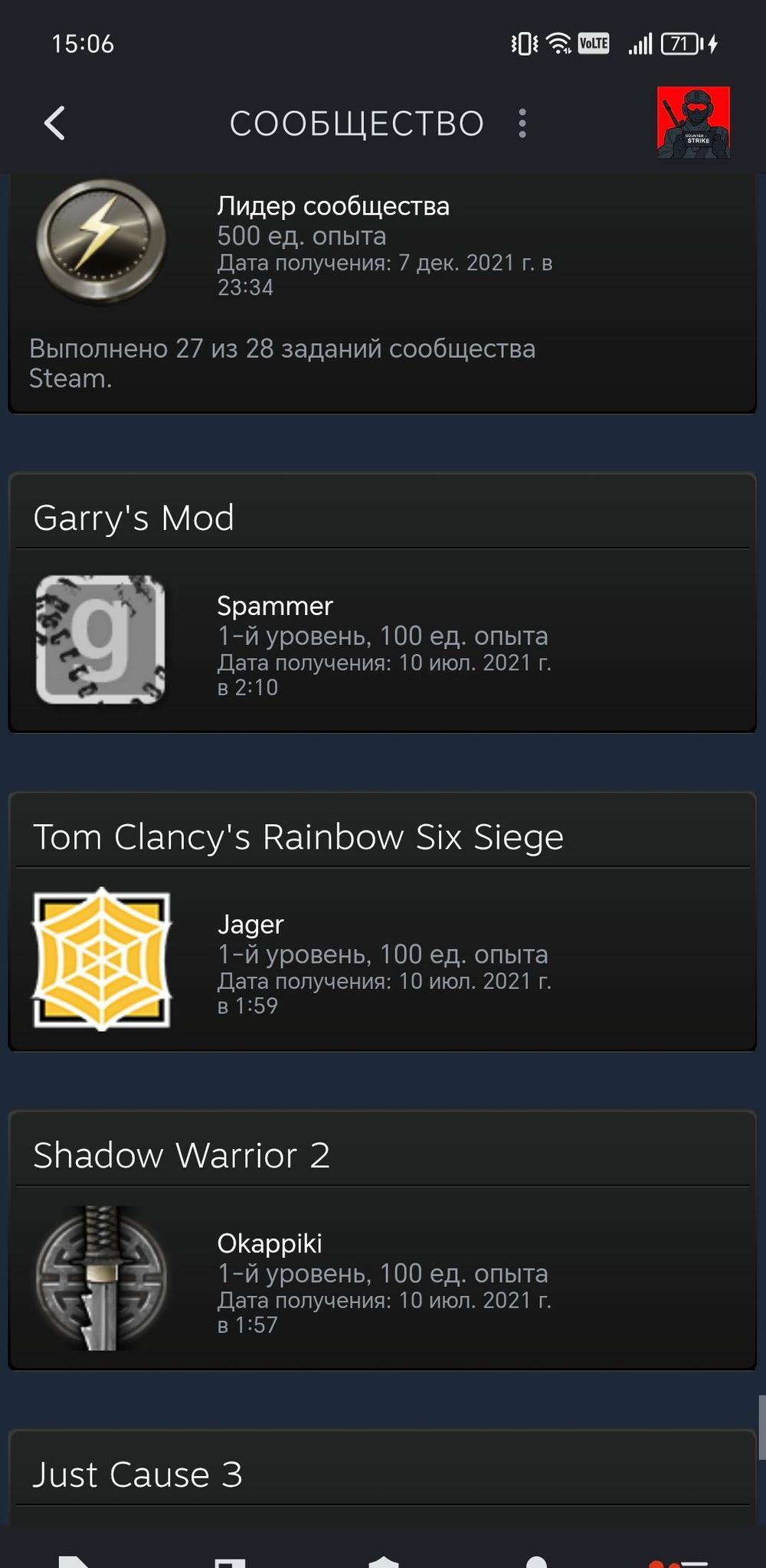Viewport: 766px width, 1568px height.
Task: Open the Counter-Strike profile avatar
Action: point(693,123)
